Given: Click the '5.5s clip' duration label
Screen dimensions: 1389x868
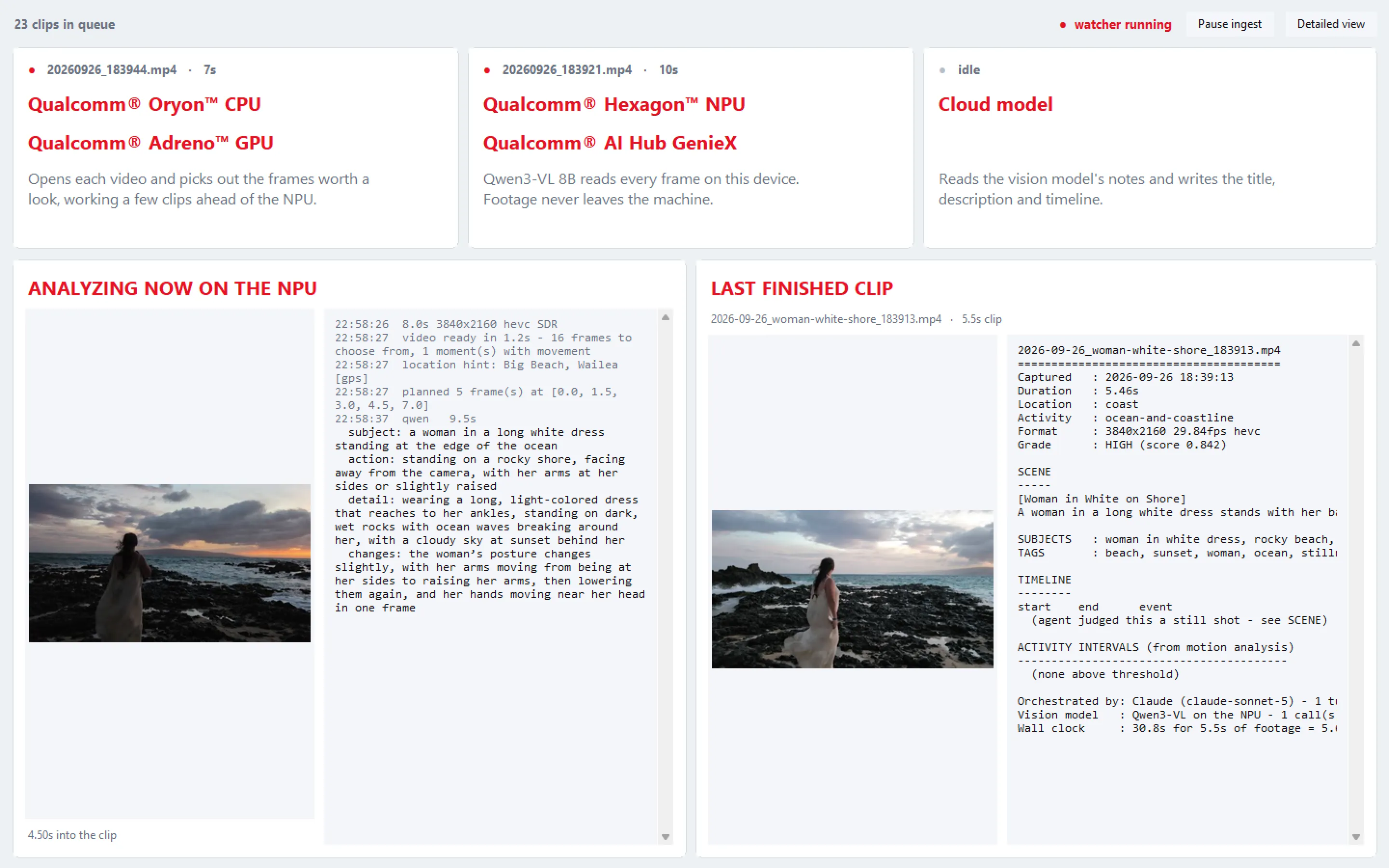Looking at the screenshot, I should coord(981,319).
